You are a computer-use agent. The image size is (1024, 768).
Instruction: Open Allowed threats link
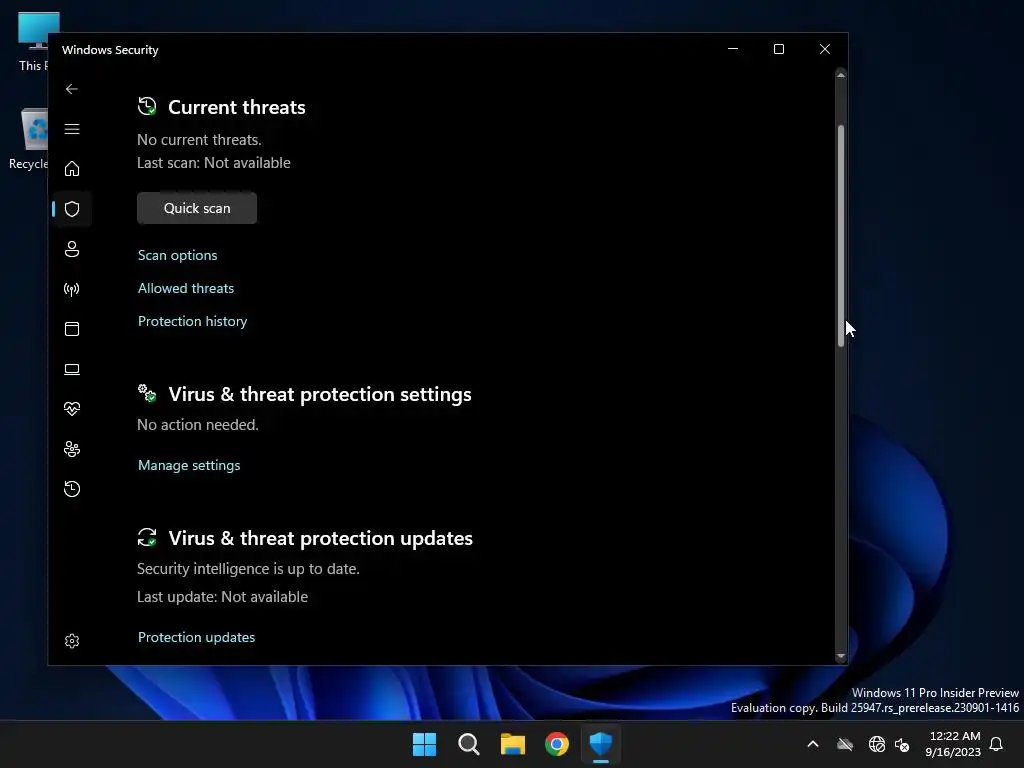[186, 288]
